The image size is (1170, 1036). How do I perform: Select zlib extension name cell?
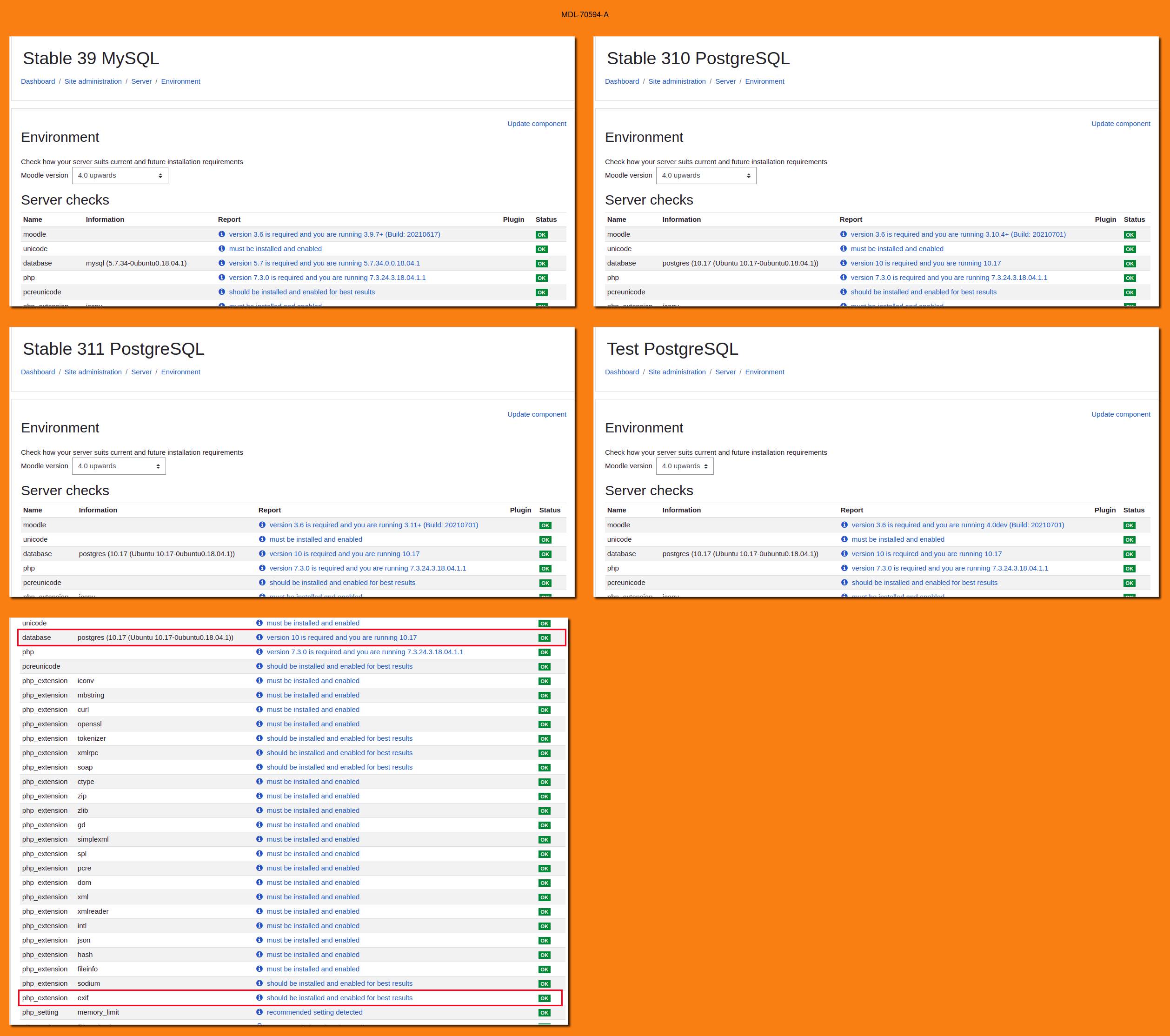click(83, 810)
